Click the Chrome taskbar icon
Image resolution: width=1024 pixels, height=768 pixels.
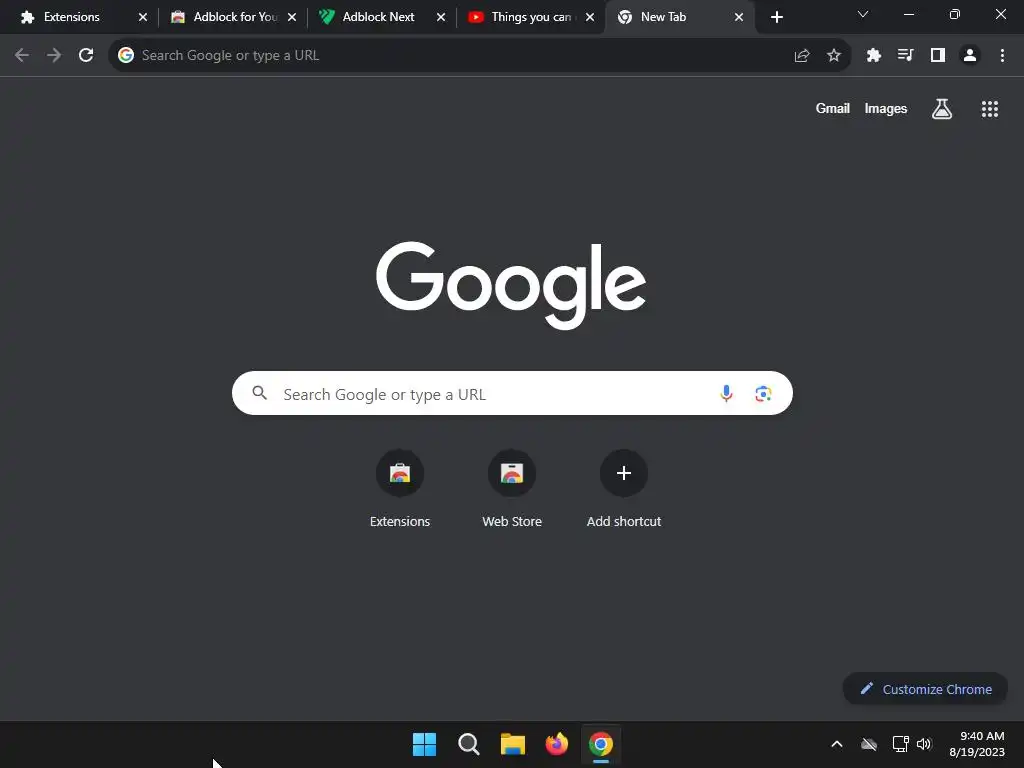(x=601, y=744)
